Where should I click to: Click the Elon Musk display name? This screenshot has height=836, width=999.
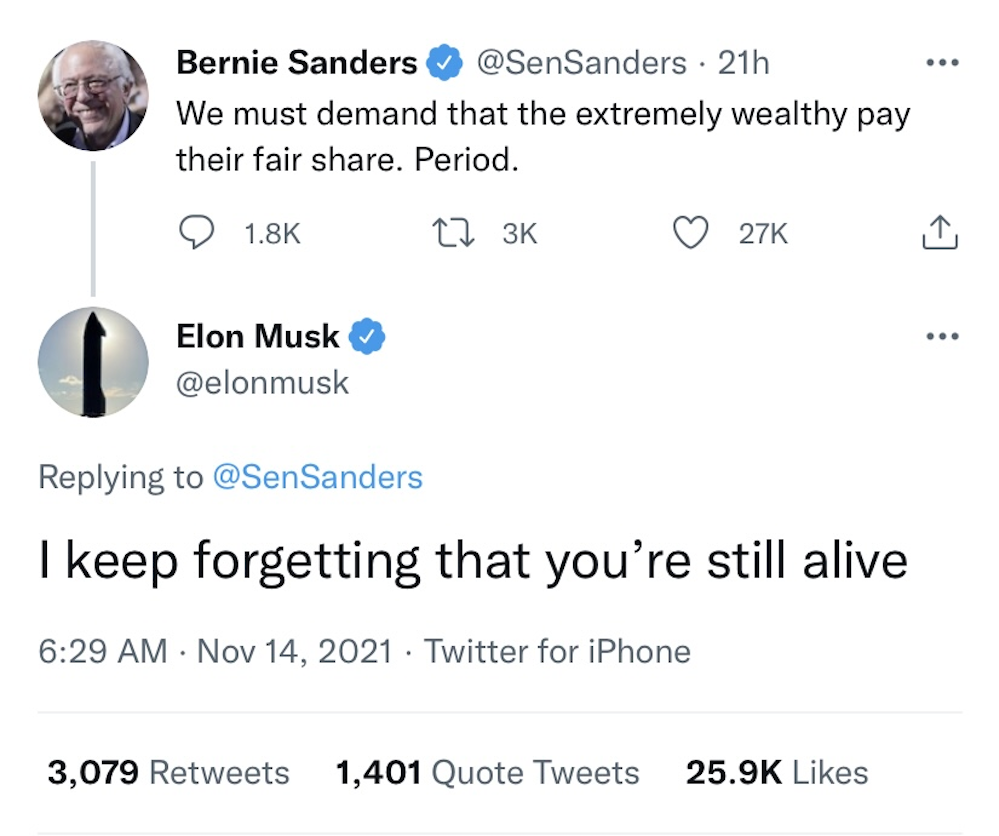point(258,337)
